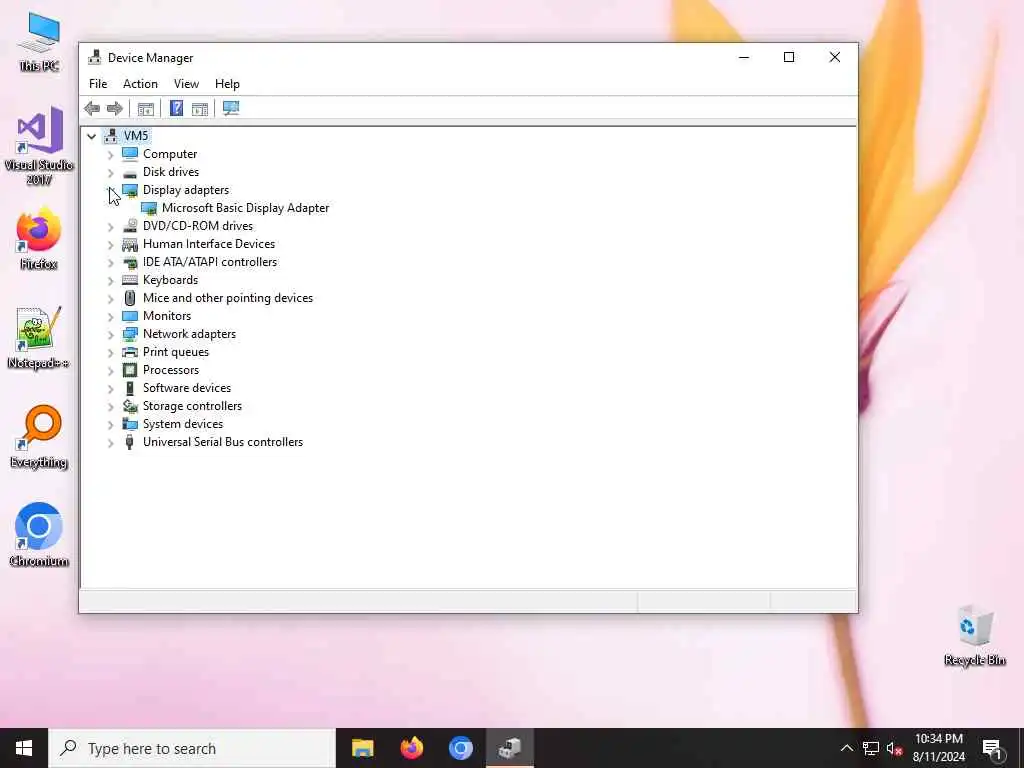Click the Forward arrow toolbar icon
Image resolution: width=1024 pixels, height=768 pixels.
click(x=115, y=108)
